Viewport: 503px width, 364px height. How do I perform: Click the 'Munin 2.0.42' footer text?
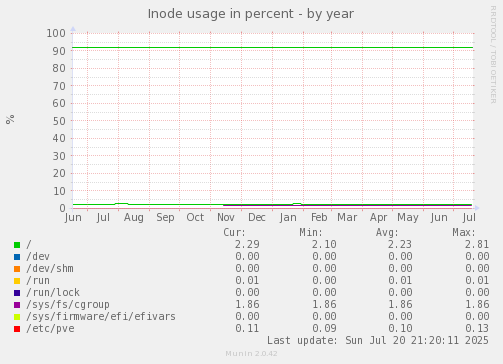[251, 354]
